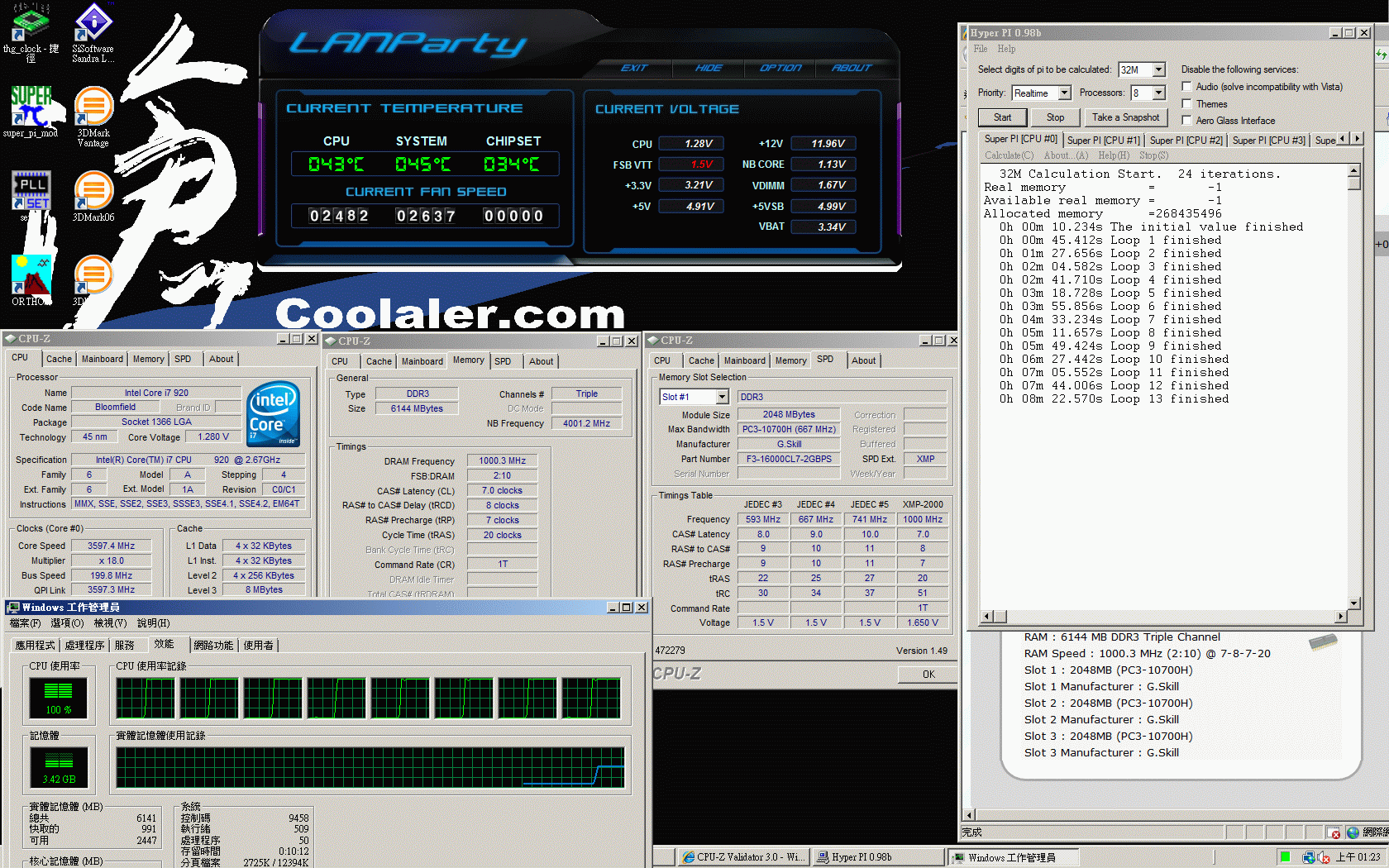Select the 網路功能 tab in Task Manager
Image resolution: width=1389 pixels, height=868 pixels.
pos(213,645)
